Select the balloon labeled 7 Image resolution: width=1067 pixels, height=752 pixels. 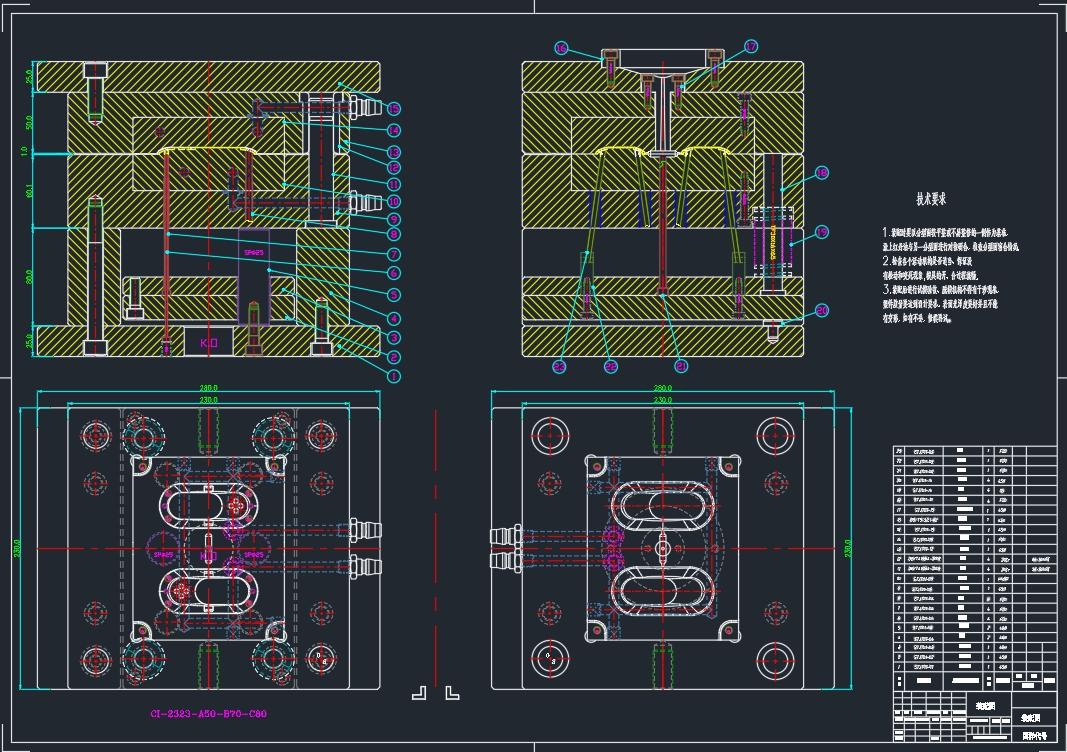pos(393,254)
